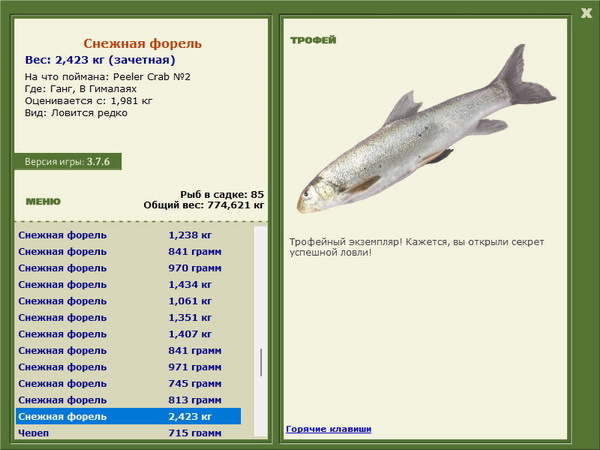Select Снежная форель 1,407 кг row
The height and width of the screenshot is (450, 600).
[128, 334]
